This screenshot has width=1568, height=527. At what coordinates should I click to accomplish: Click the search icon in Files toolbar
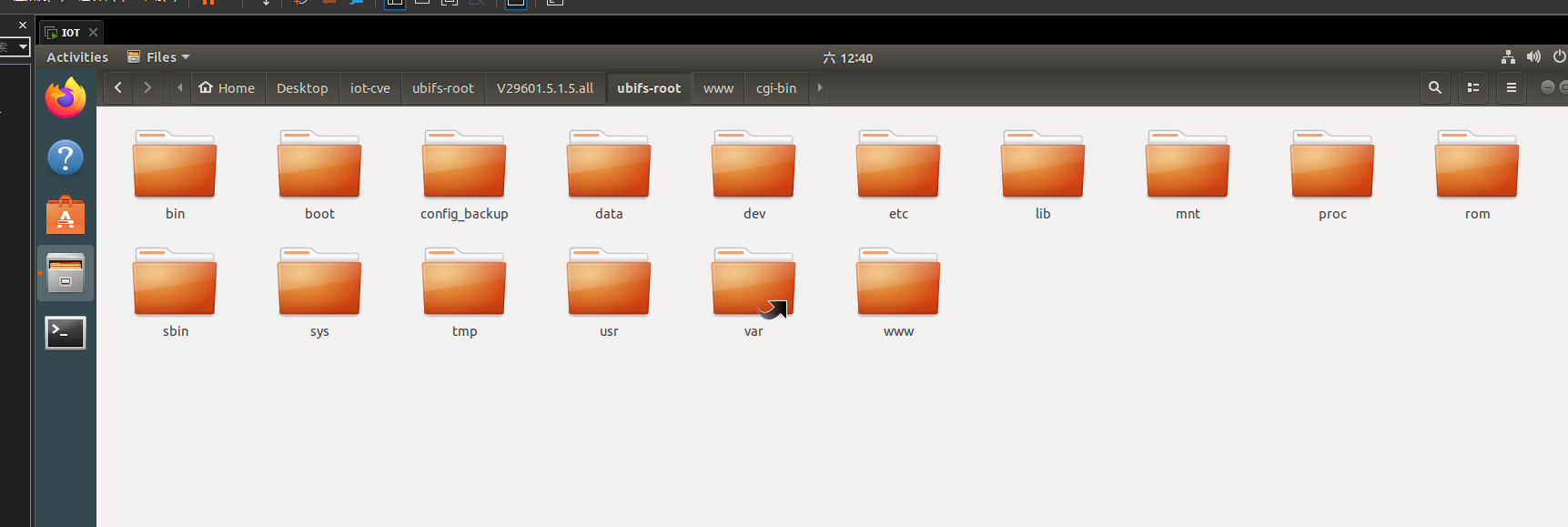click(x=1435, y=88)
